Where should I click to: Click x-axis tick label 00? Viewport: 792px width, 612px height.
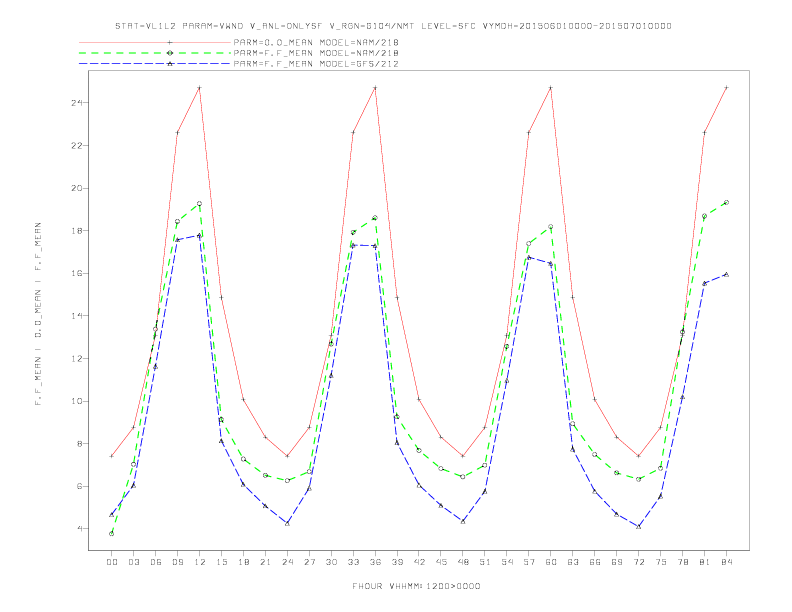point(112,562)
